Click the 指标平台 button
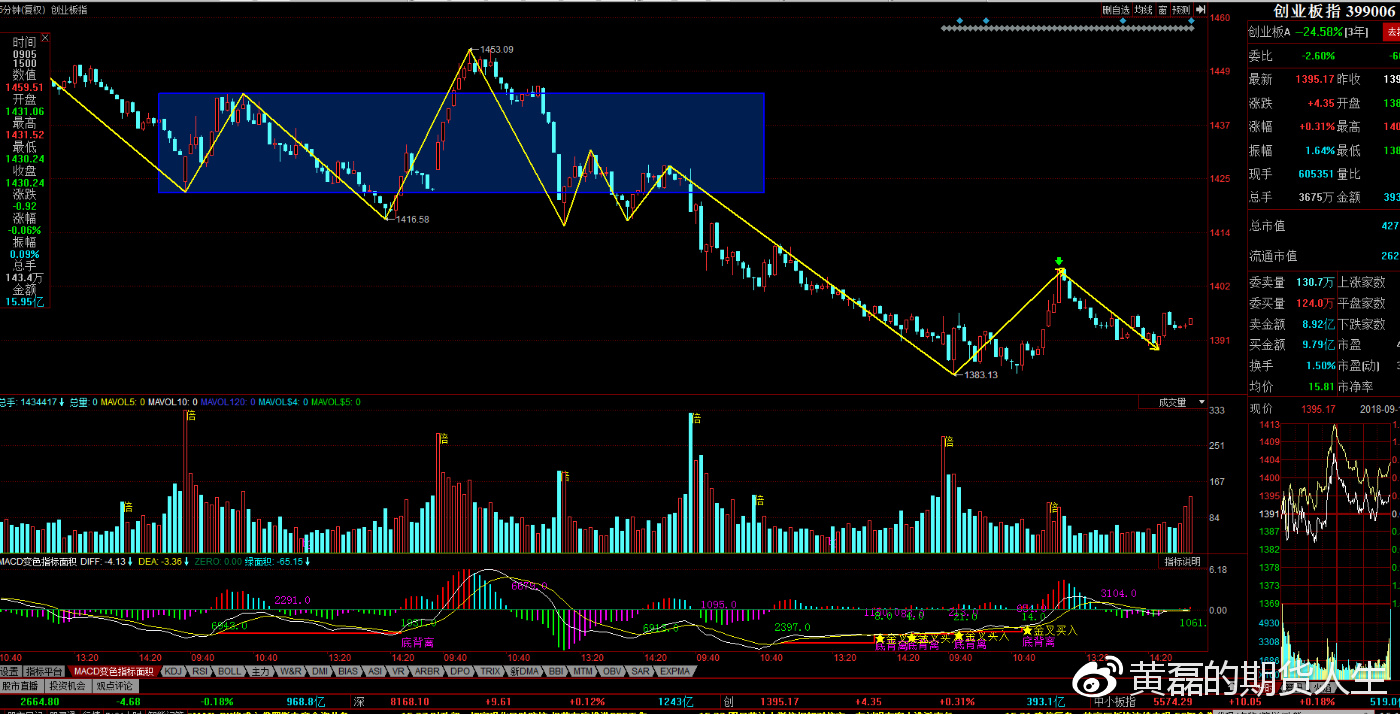The height and width of the screenshot is (714, 1400). pyautogui.click(x=44, y=671)
